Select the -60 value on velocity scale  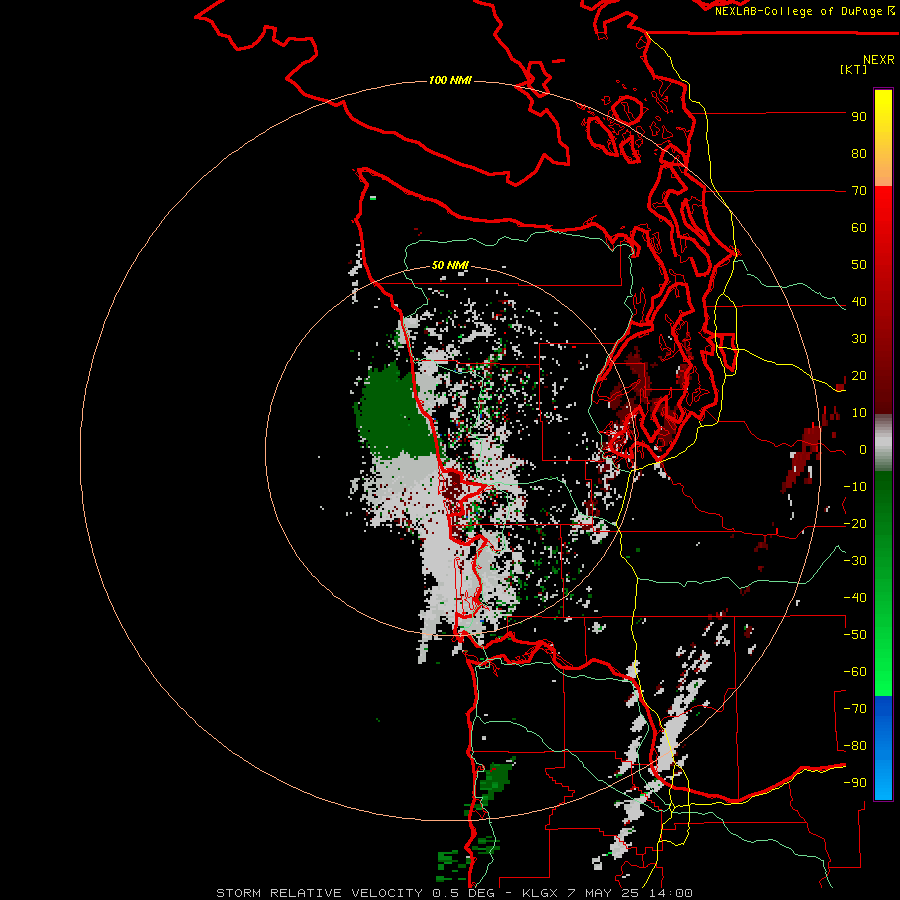pos(855,672)
